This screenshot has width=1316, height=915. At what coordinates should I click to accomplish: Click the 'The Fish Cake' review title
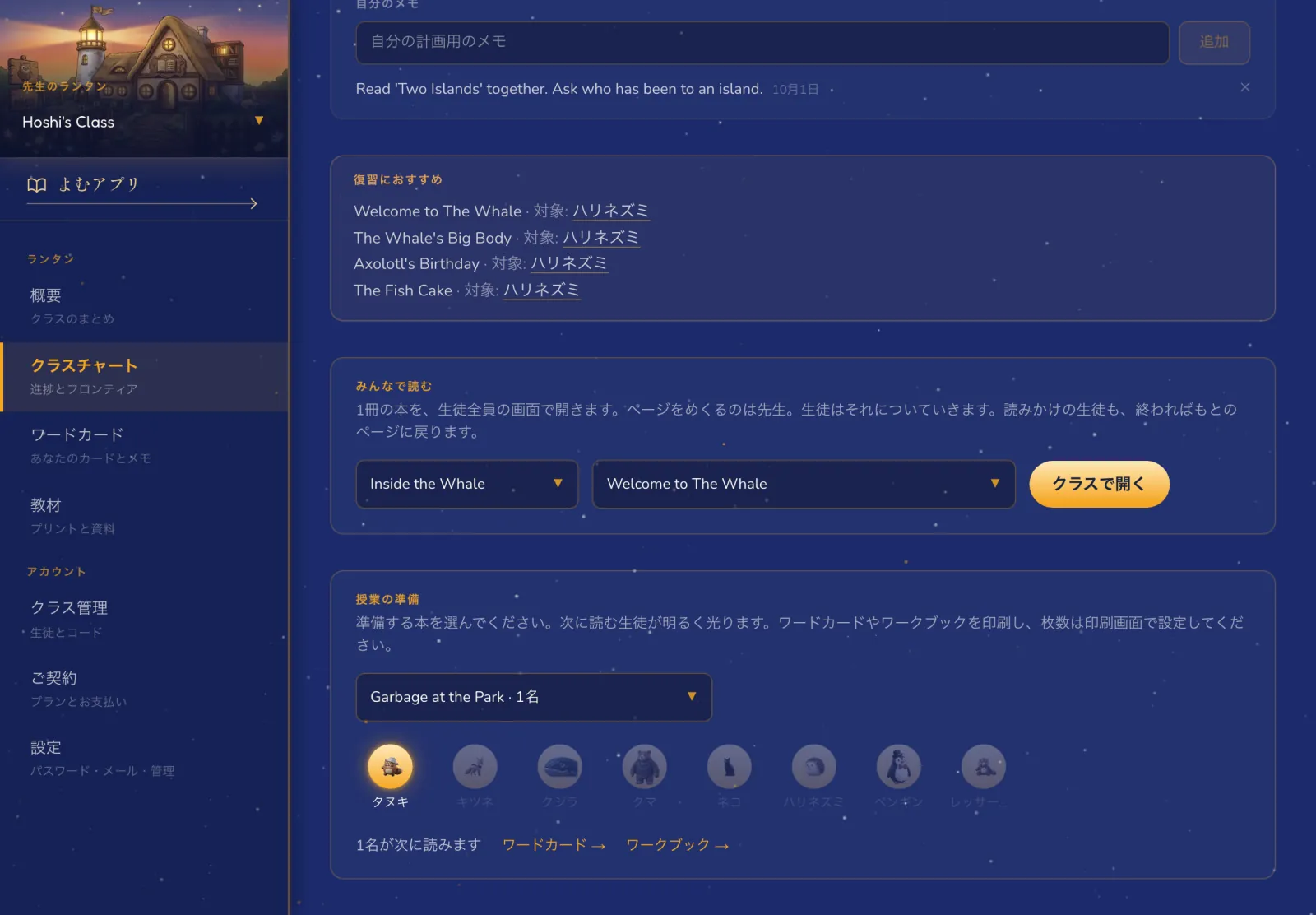click(x=403, y=290)
